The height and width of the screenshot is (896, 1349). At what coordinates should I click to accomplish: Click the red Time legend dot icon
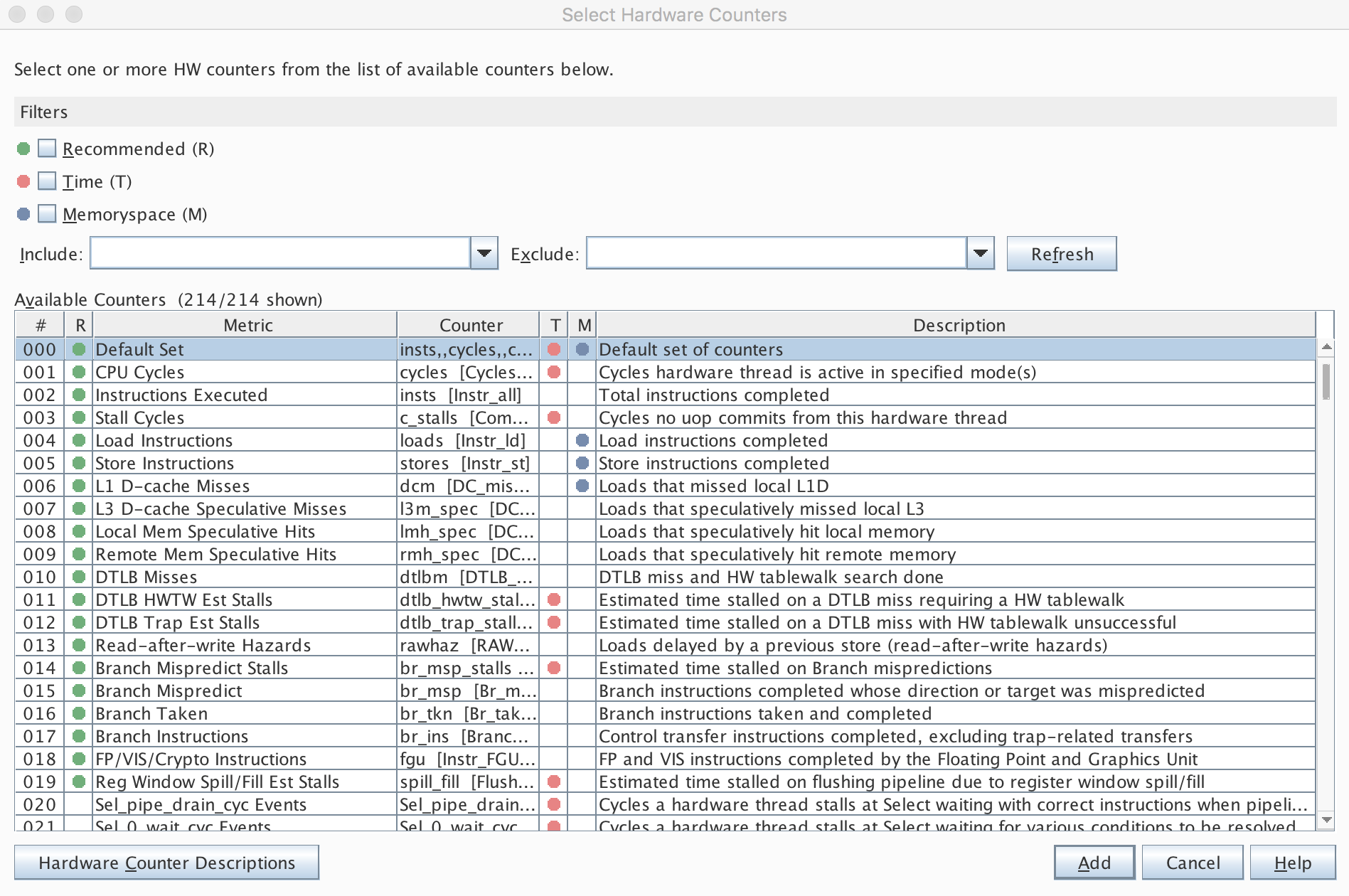tap(23, 181)
